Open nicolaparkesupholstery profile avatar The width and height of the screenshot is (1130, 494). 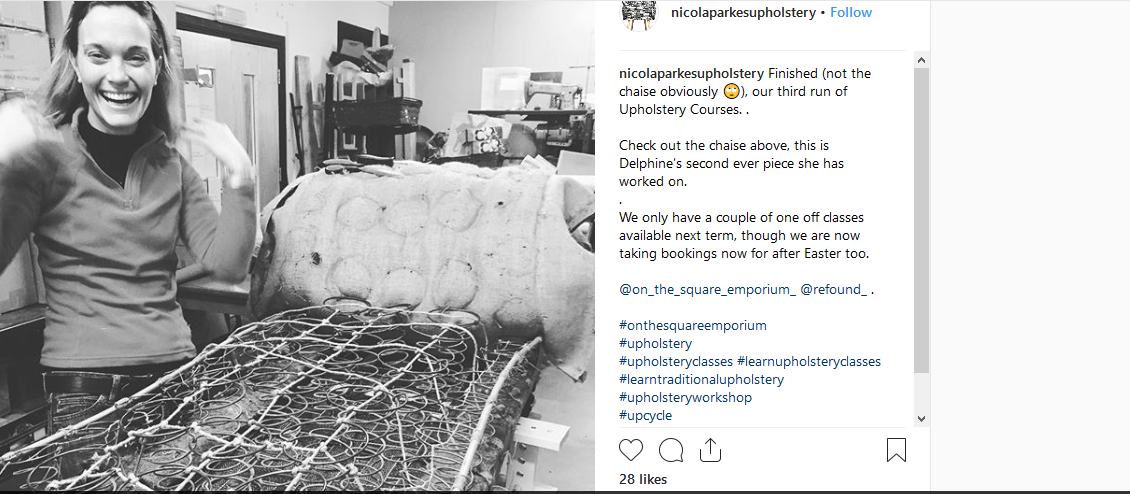[x=639, y=14]
